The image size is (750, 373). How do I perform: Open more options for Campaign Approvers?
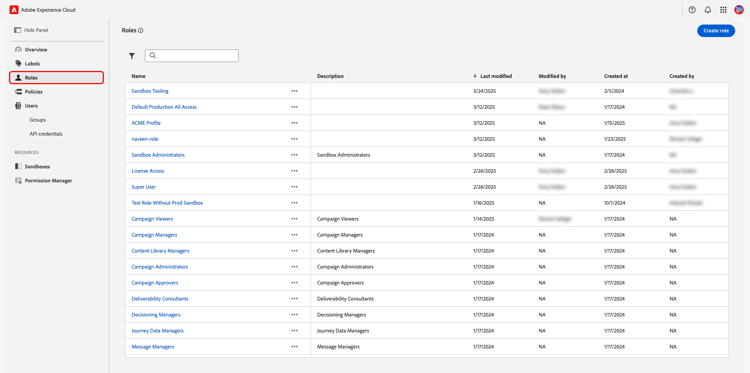pos(294,283)
